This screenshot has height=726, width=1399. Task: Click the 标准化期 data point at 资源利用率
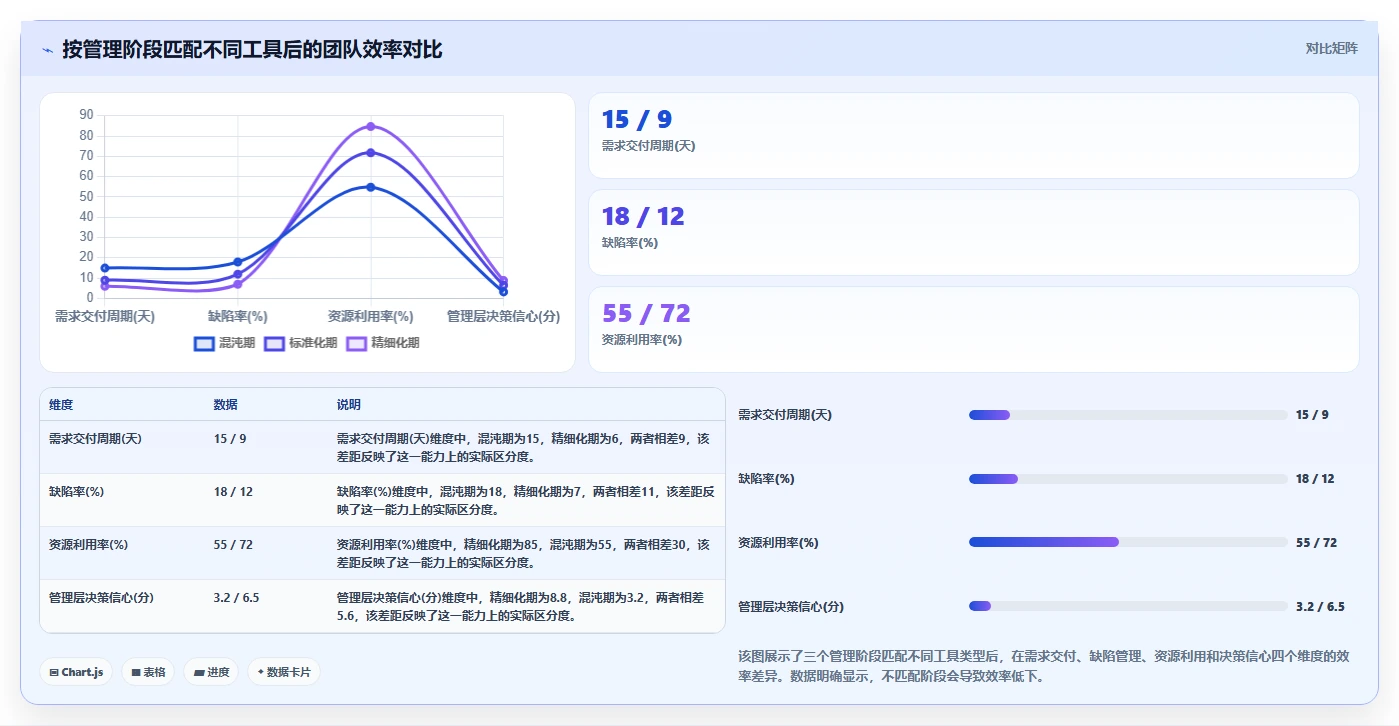[x=370, y=152]
